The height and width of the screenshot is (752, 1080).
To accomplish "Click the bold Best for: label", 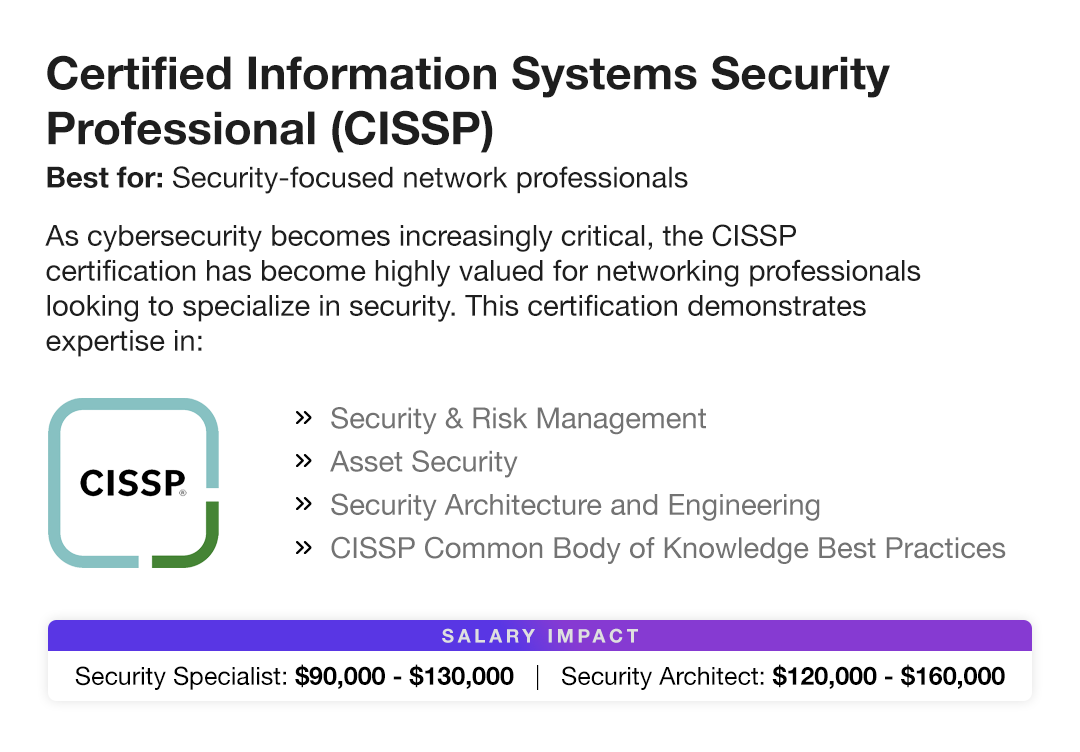I will tap(105, 179).
